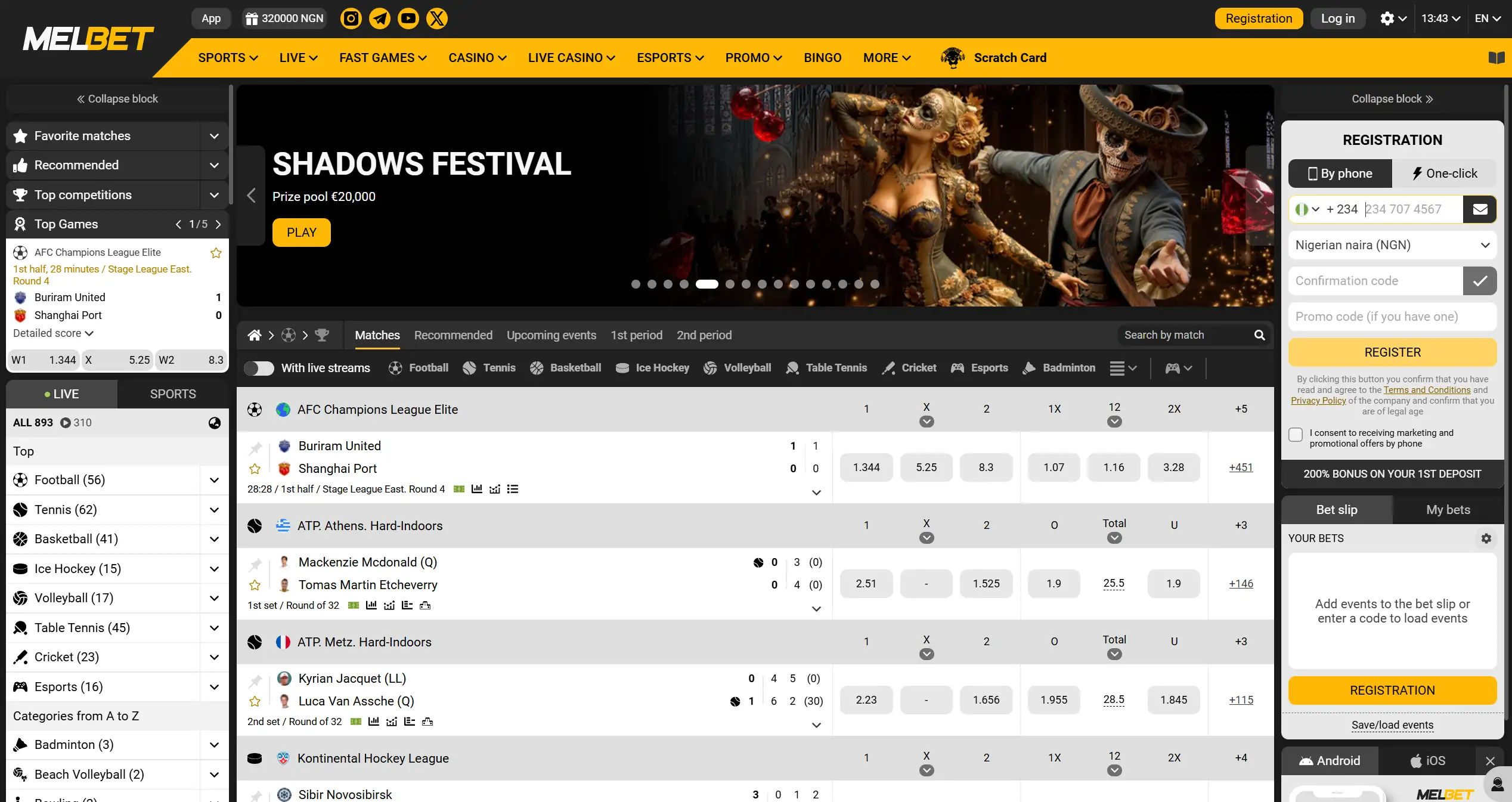
Task: Open the Instagram social icon
Action: click(x=351, y=18)
